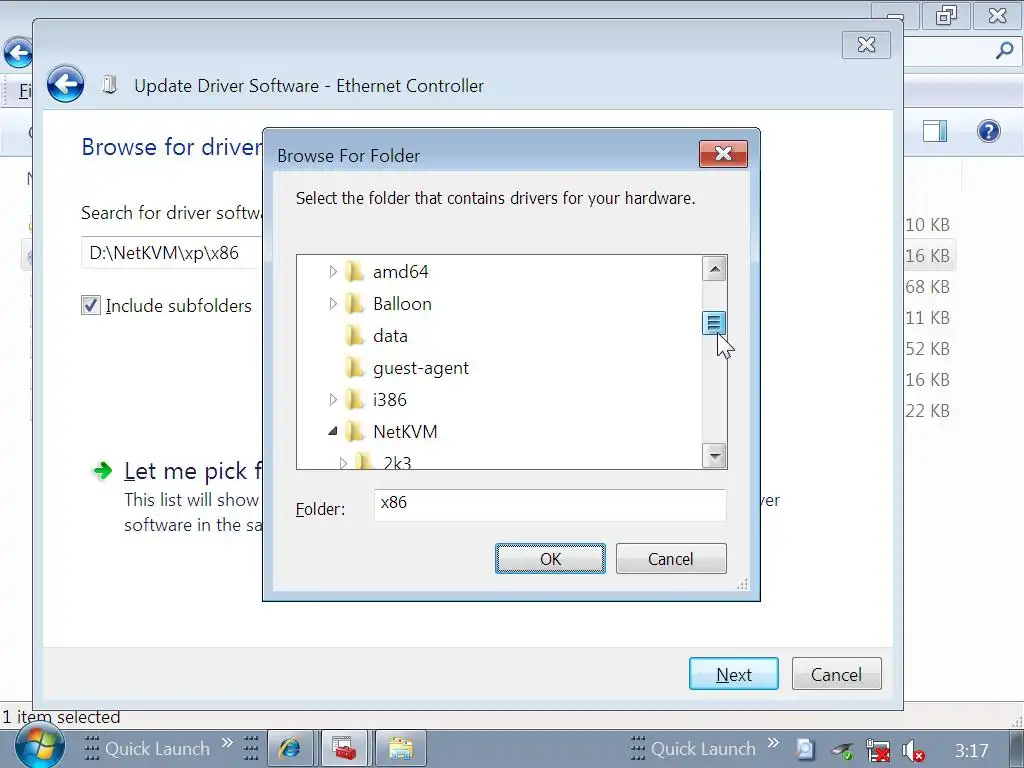The height and width of the screenshot is (768, 1024).
Task: Expand left Quick Launch chevron
Action: [x=227, y=743]
